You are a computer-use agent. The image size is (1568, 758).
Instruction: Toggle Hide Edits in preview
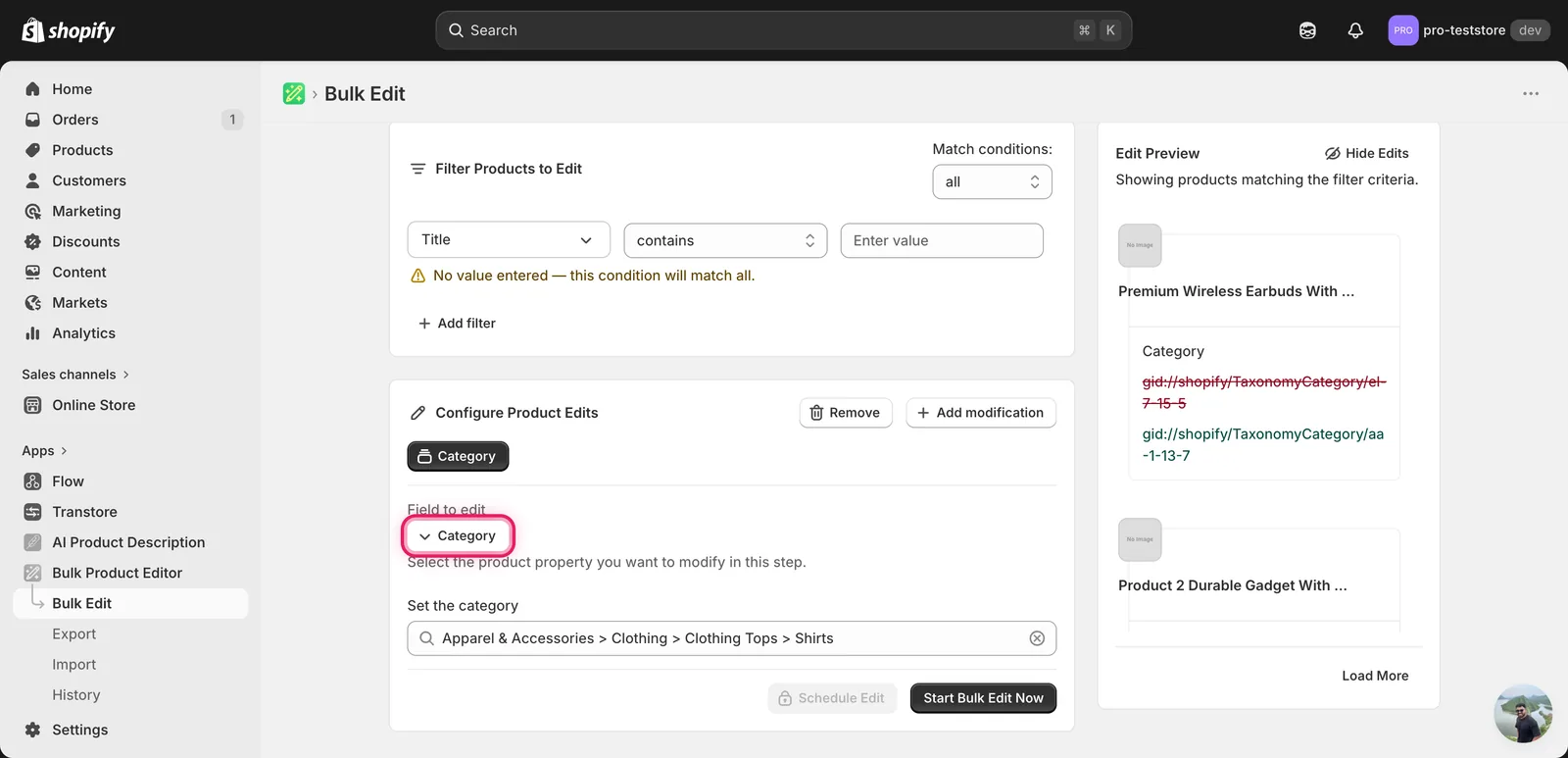point(1366,153)
